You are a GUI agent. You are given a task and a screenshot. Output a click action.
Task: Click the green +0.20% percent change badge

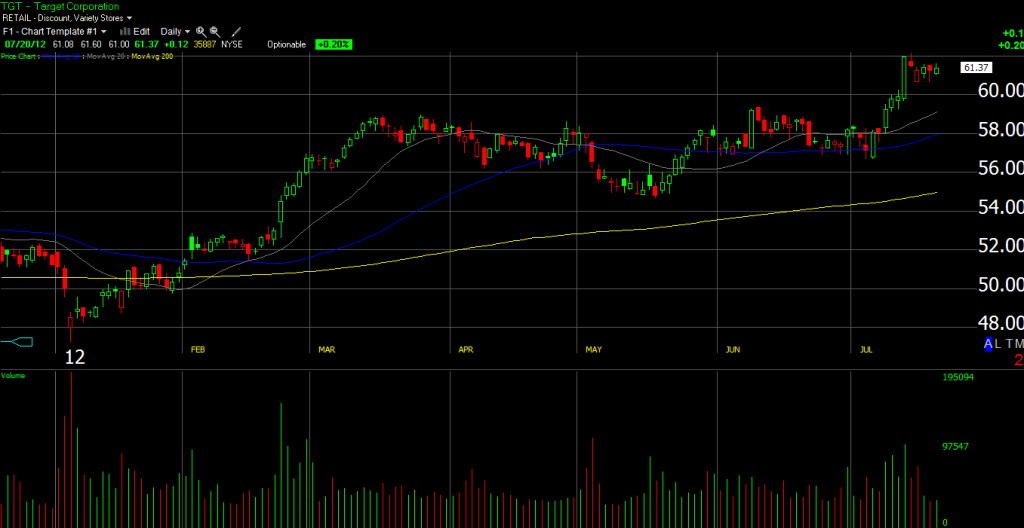click(x=334, y=44)
